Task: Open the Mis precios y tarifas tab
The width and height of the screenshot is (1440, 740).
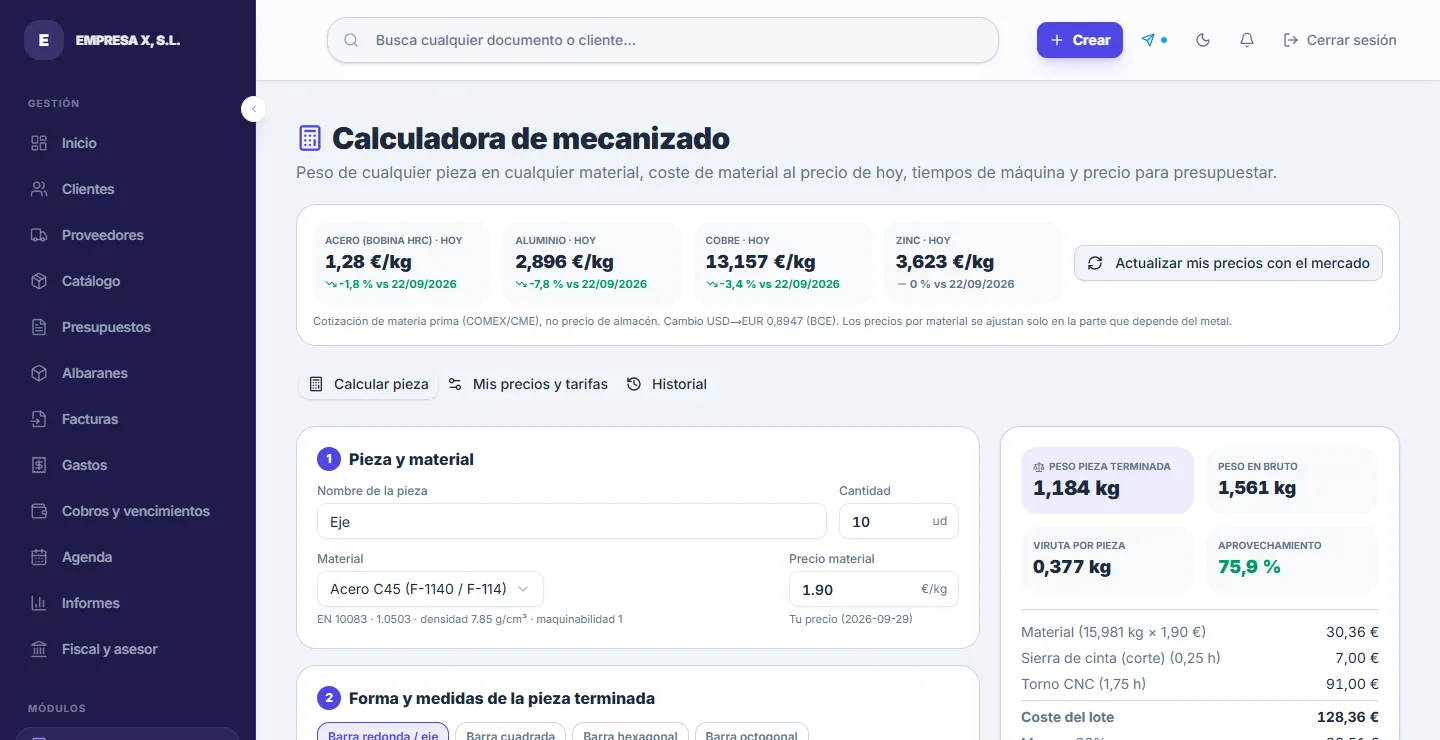Action: coord(528,384)
